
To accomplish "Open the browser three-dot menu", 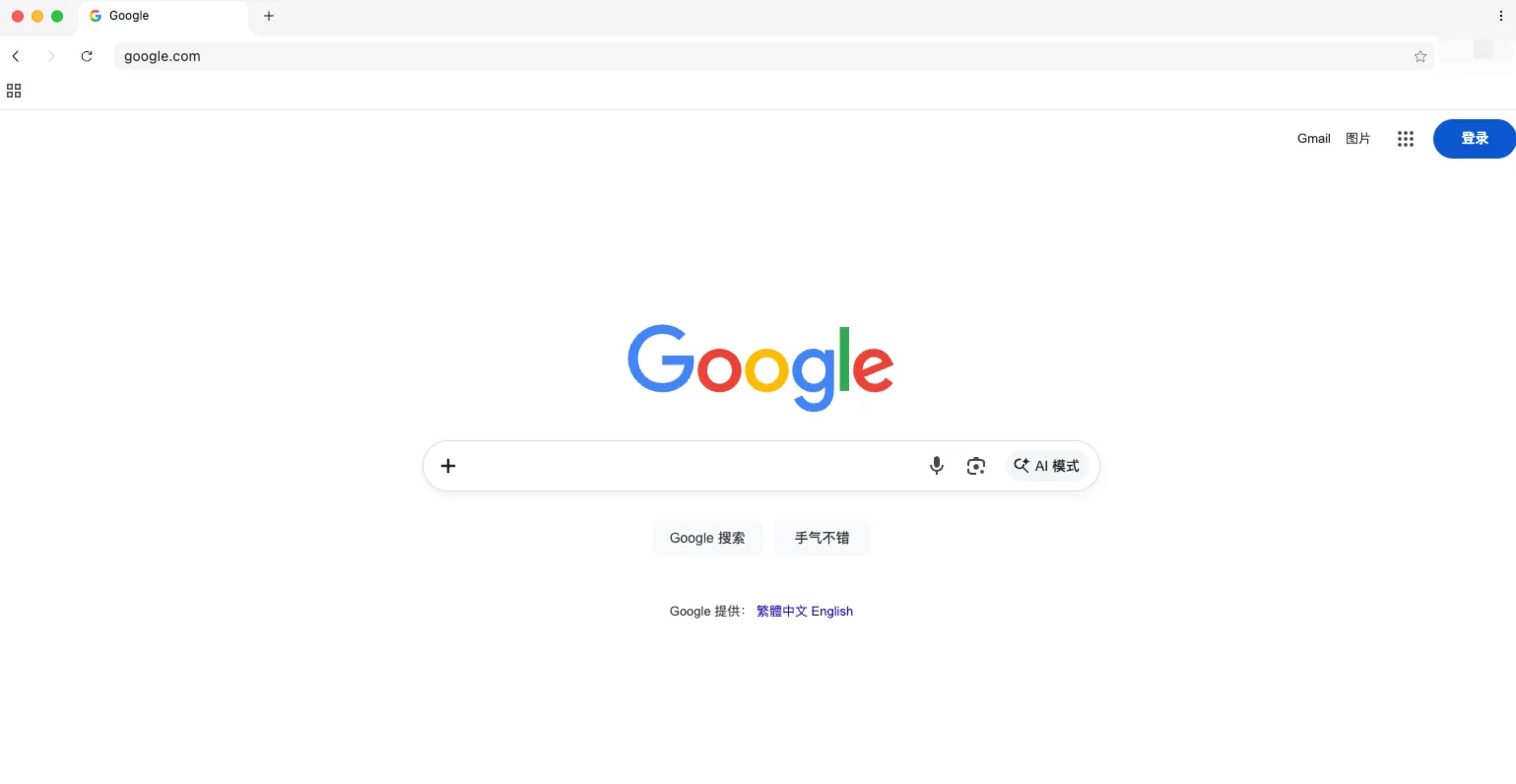I will [1501, 16].
